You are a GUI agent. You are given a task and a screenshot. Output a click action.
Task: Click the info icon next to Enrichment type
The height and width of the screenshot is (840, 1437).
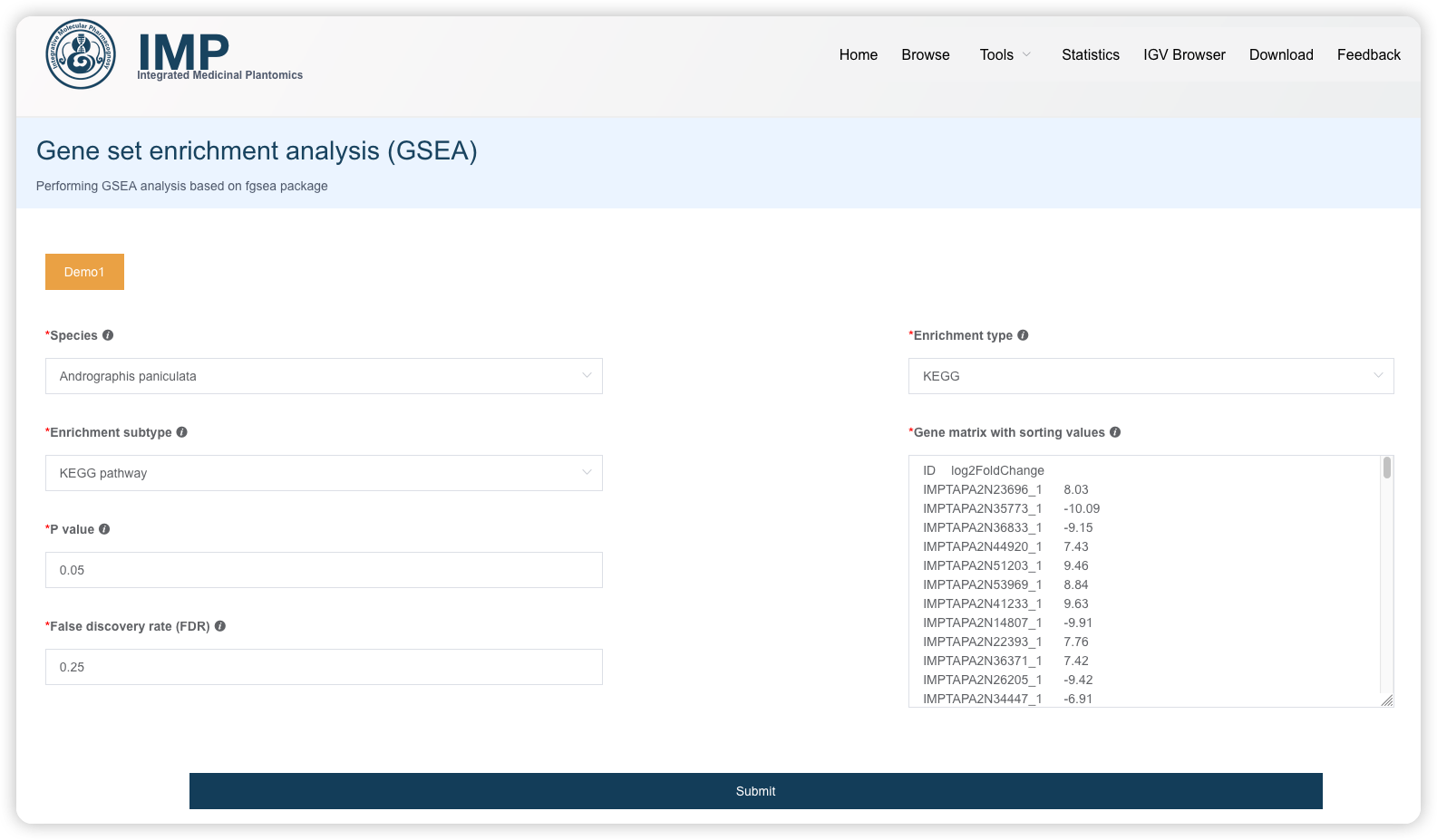pyautogui.click(x=1023, y=335)
